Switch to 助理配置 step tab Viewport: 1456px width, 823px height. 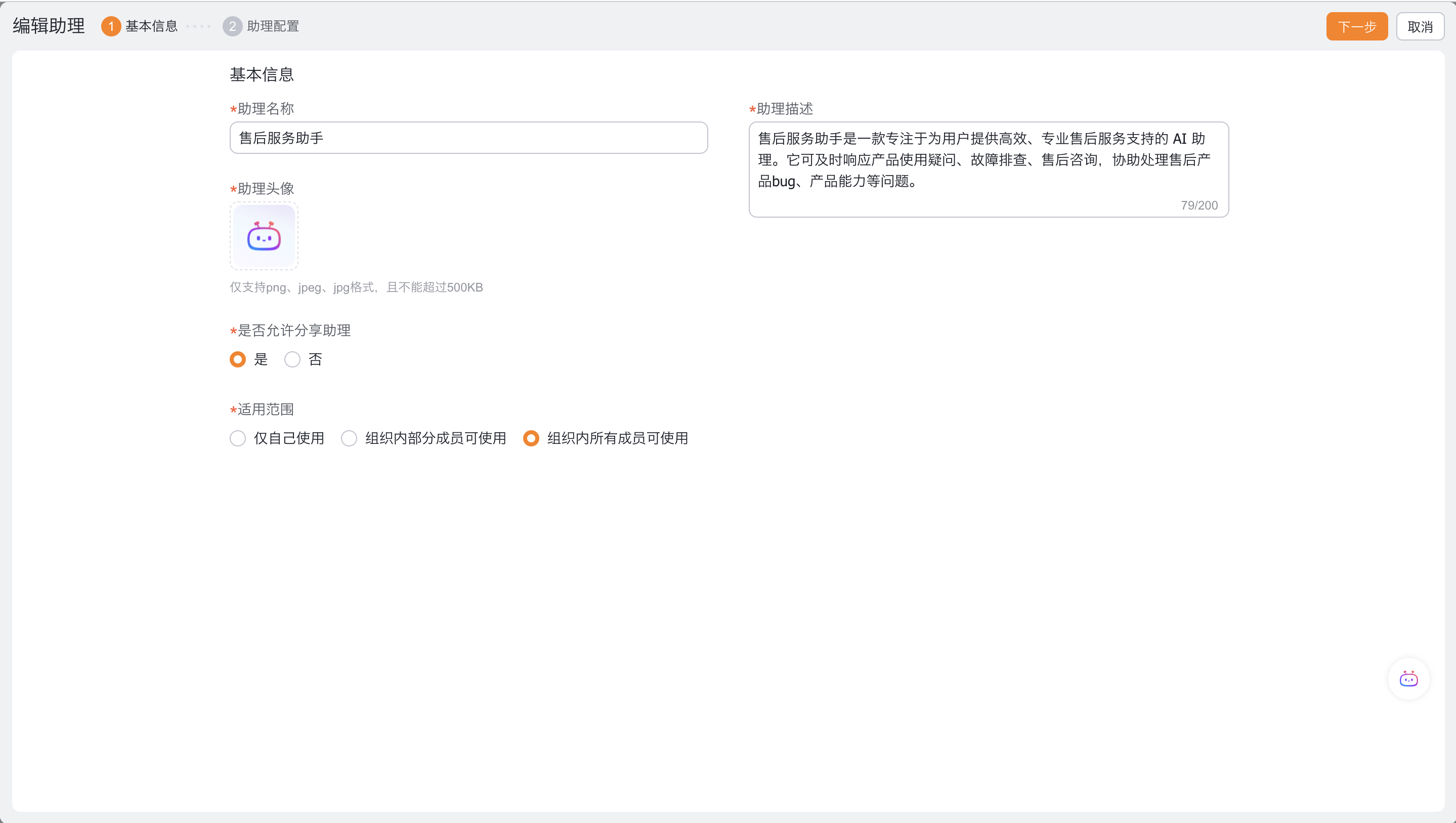[x=273, y=26]
